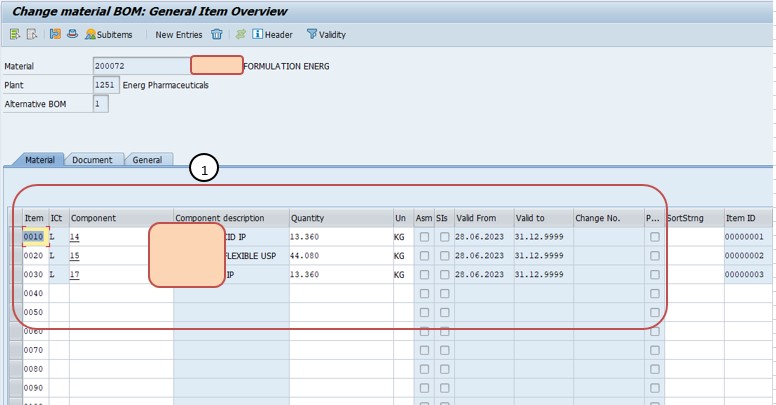This screenshot has height=405, width=776.
Task: Click the hat-shaped toolbar icon
Action: coord(72,34)
